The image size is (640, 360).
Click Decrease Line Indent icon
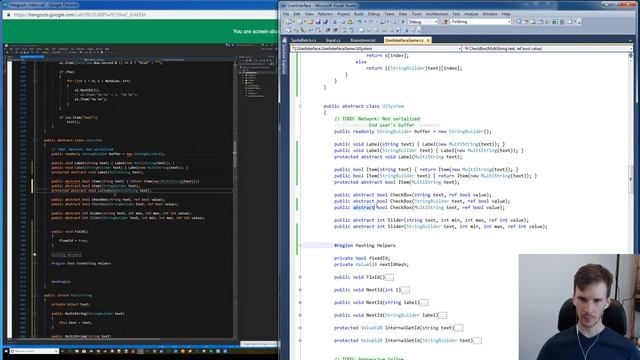pos(328,30)
